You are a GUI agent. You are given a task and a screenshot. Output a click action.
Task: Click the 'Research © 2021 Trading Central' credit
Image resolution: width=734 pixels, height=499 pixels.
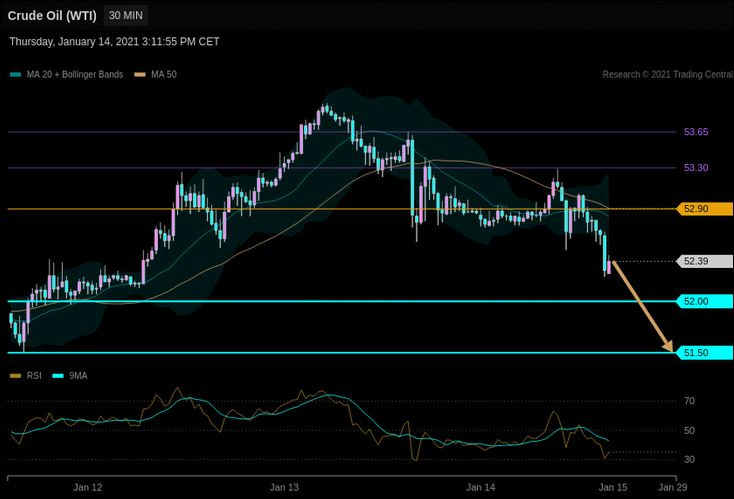tap(668, 74)
